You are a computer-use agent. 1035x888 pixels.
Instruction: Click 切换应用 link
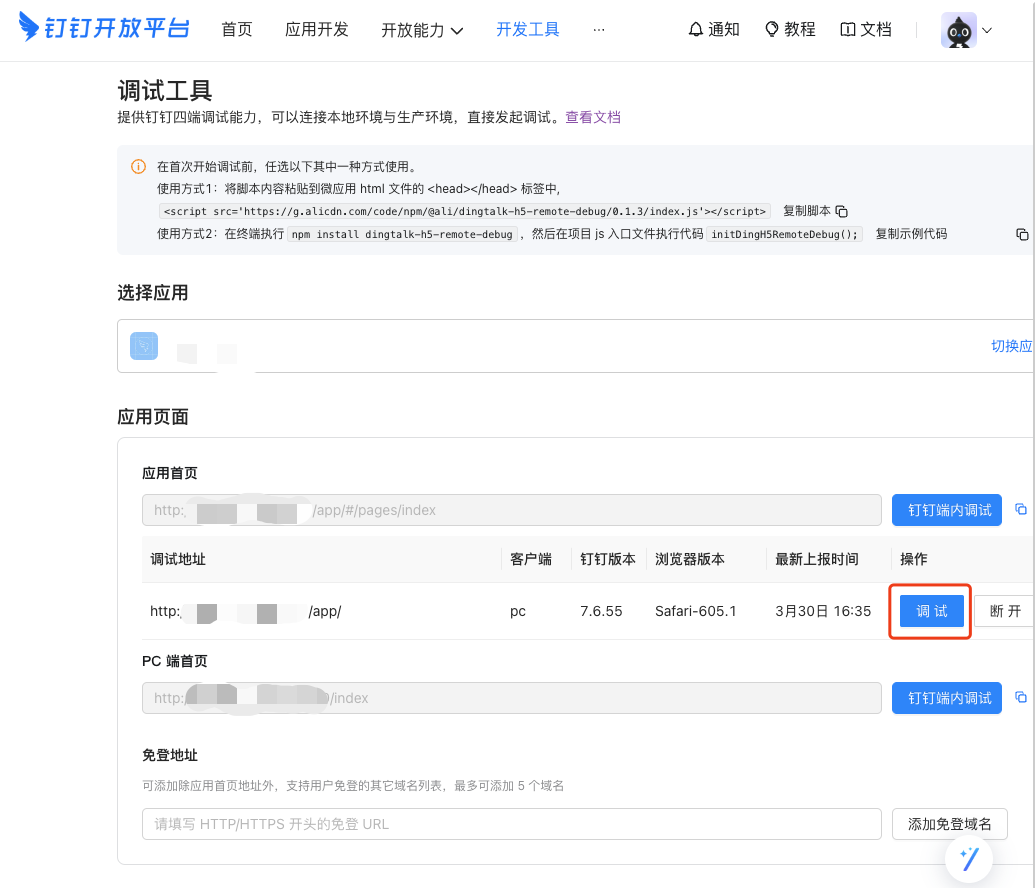tap(1012, 346)
